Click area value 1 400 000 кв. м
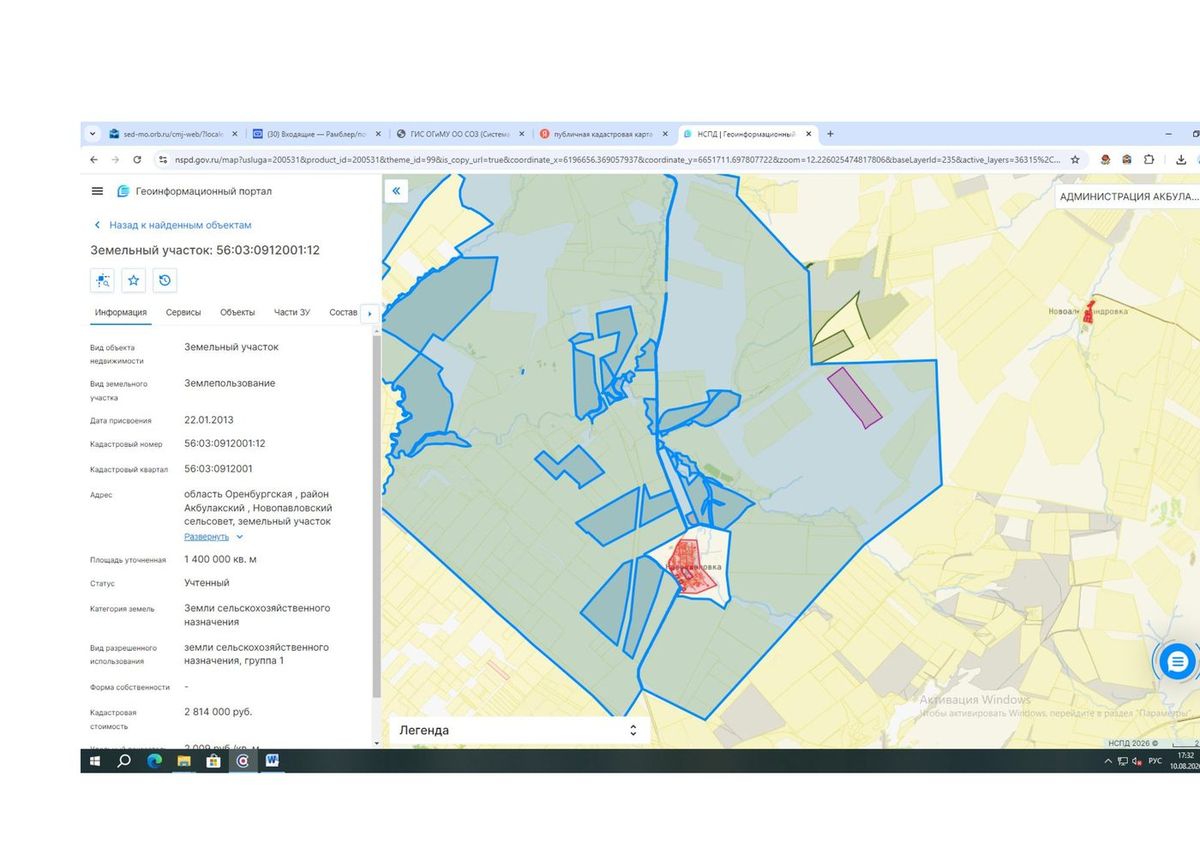The image size is (1200, 849). click(x=220, y=559)
